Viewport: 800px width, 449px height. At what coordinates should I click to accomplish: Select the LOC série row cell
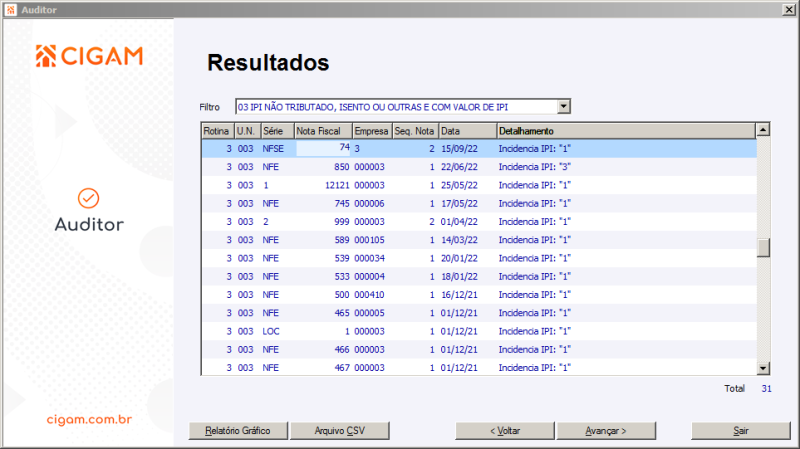coord(271,331)
